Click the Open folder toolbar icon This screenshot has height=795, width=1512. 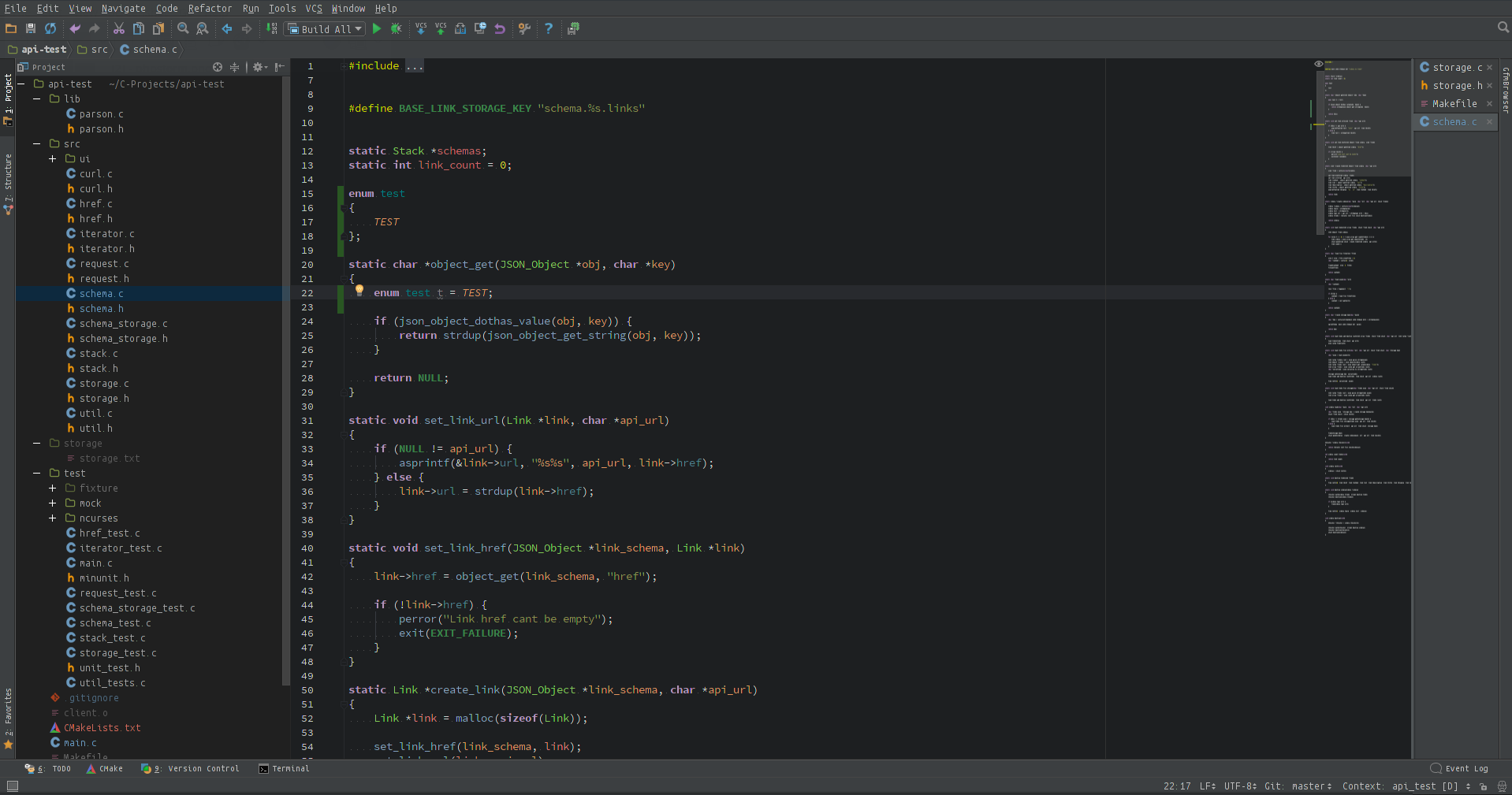point(11,28)
